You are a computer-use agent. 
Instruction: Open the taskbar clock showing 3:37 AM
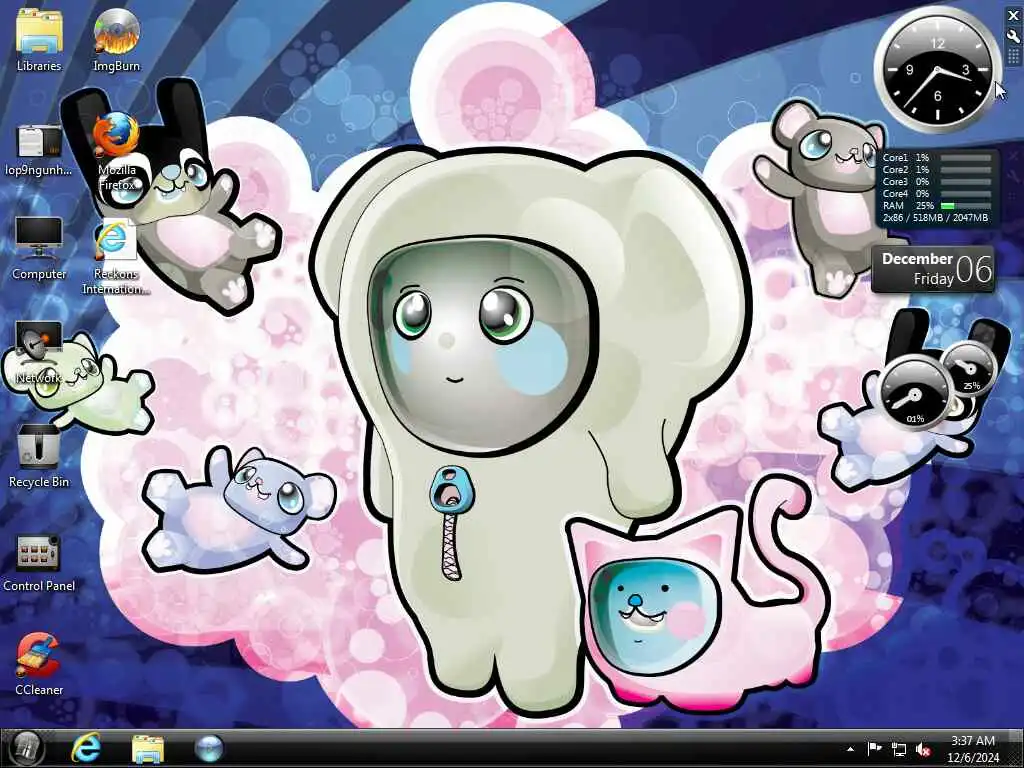point(973,749)
